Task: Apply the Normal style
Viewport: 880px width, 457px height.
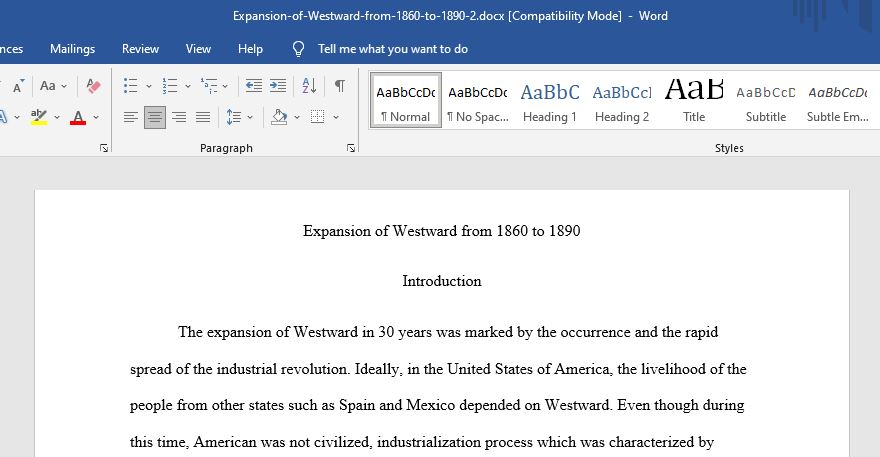Action: 406,100
